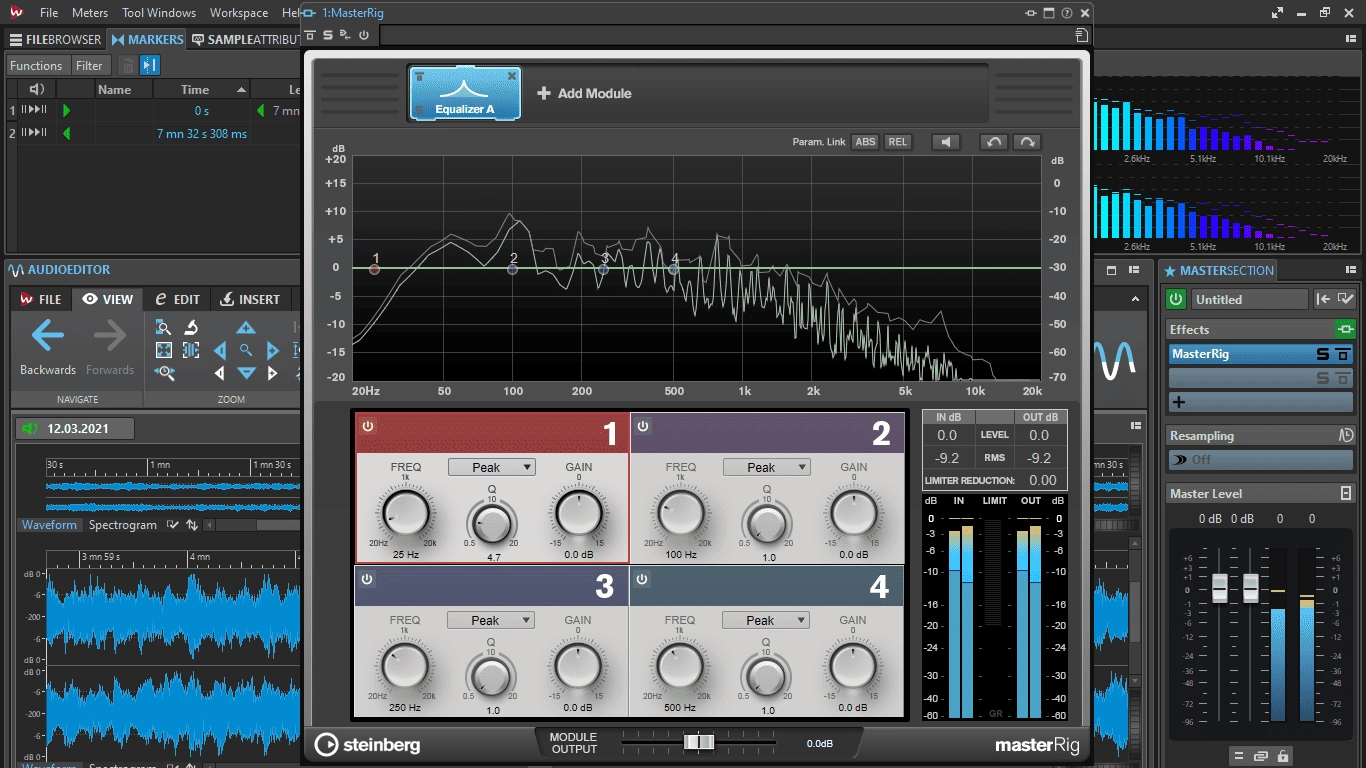Click the blue left arrow horizontal zoom icon
The image size is (1366, 768).
click(219, 350)
